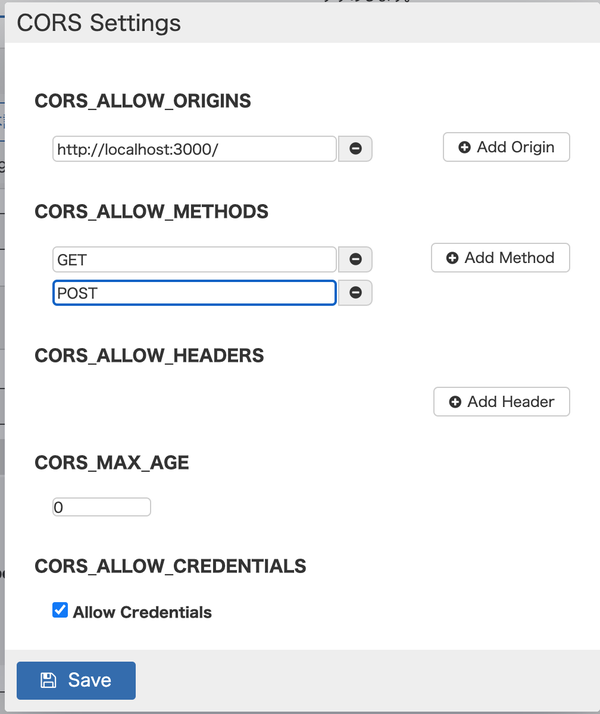
Task: Click the CORS Settings dialog title
Action: [x=99, y=23]
